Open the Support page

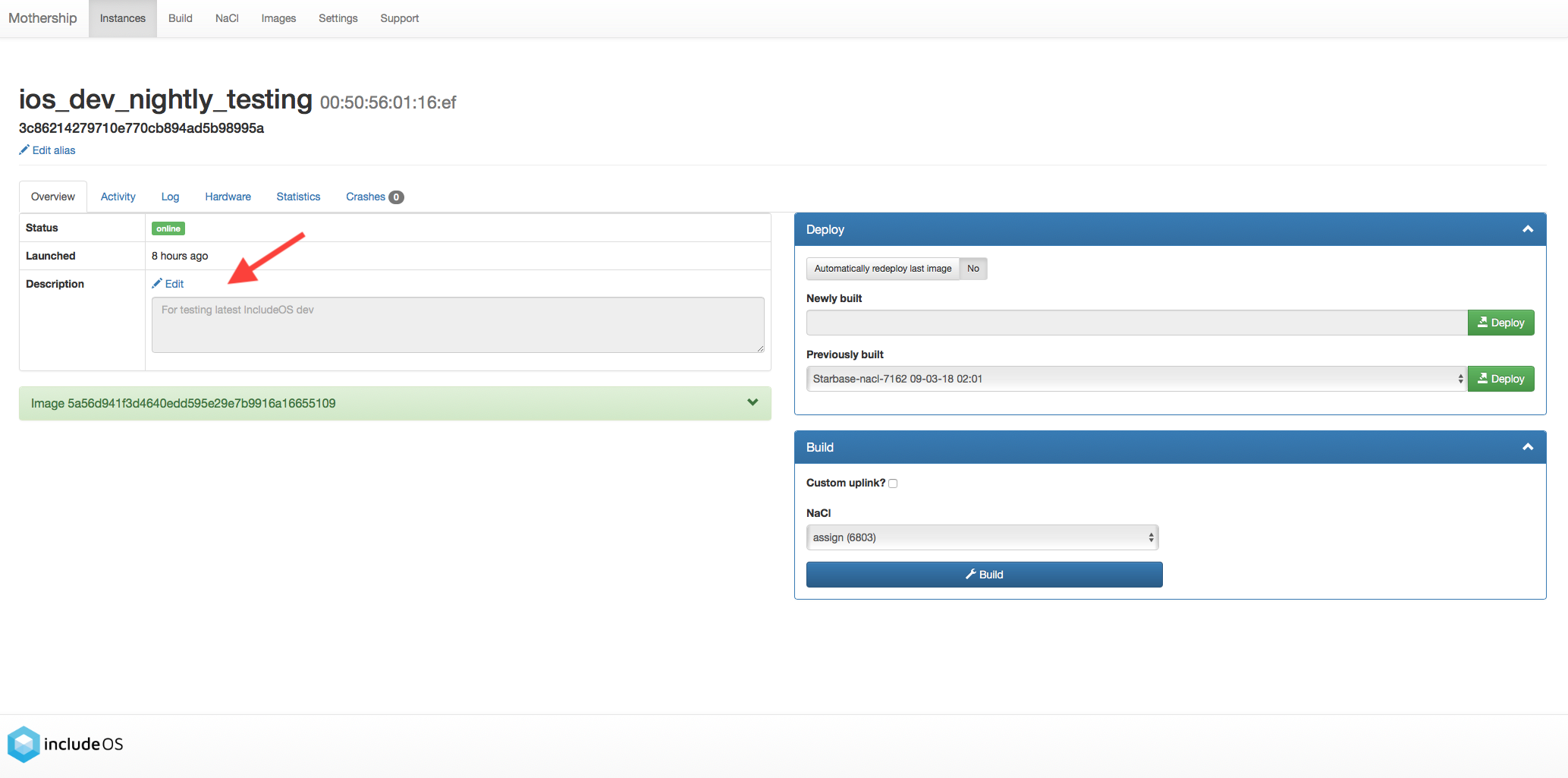[400, 18]
